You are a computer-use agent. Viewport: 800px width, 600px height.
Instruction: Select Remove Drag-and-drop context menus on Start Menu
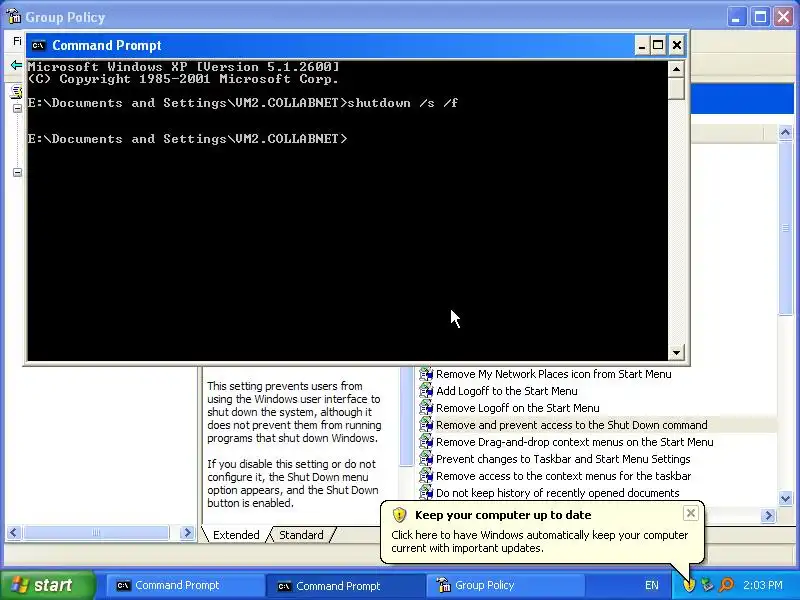coord(574,442)
